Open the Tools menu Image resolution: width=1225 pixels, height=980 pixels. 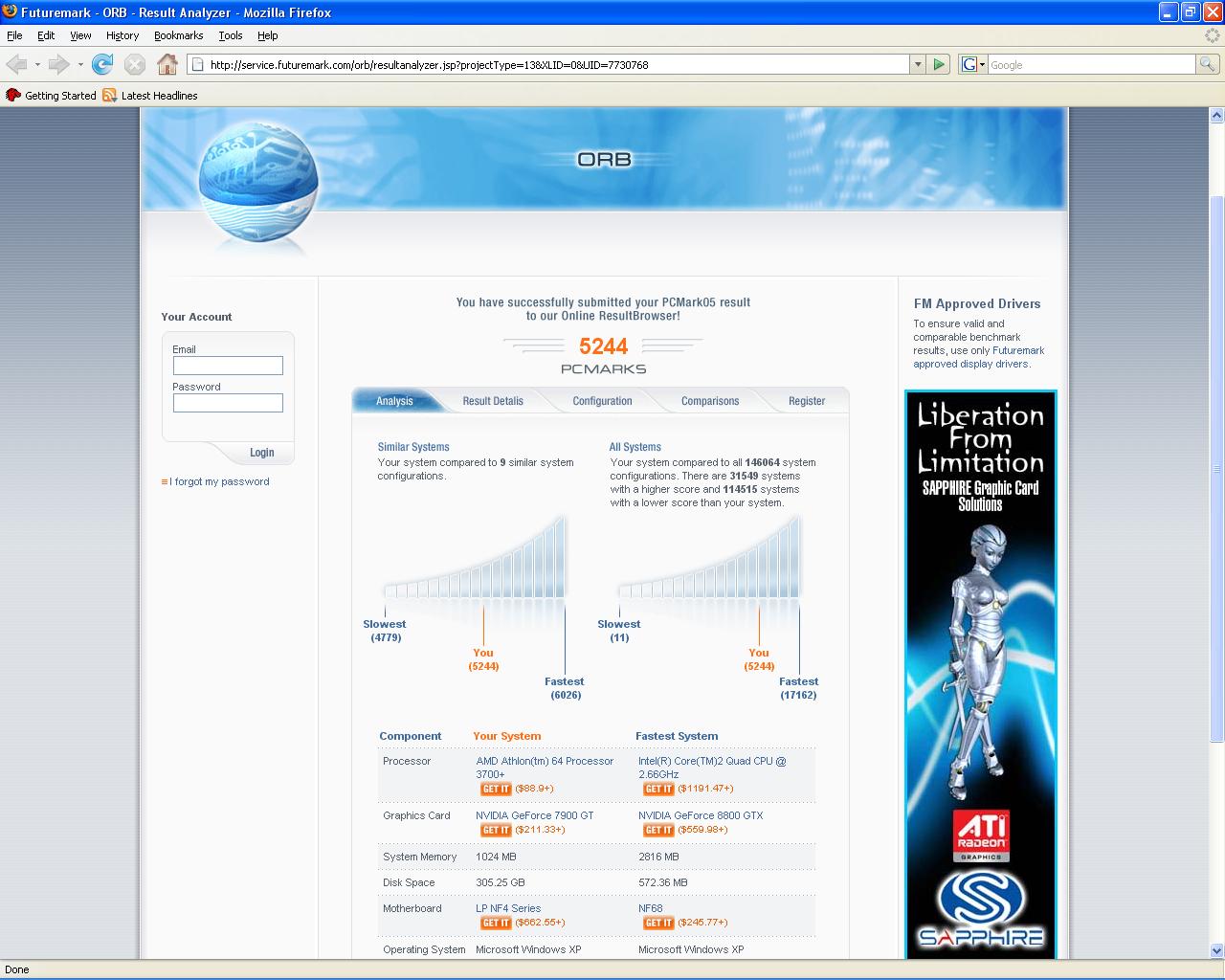pyautogui.click(x=231, y=35)
